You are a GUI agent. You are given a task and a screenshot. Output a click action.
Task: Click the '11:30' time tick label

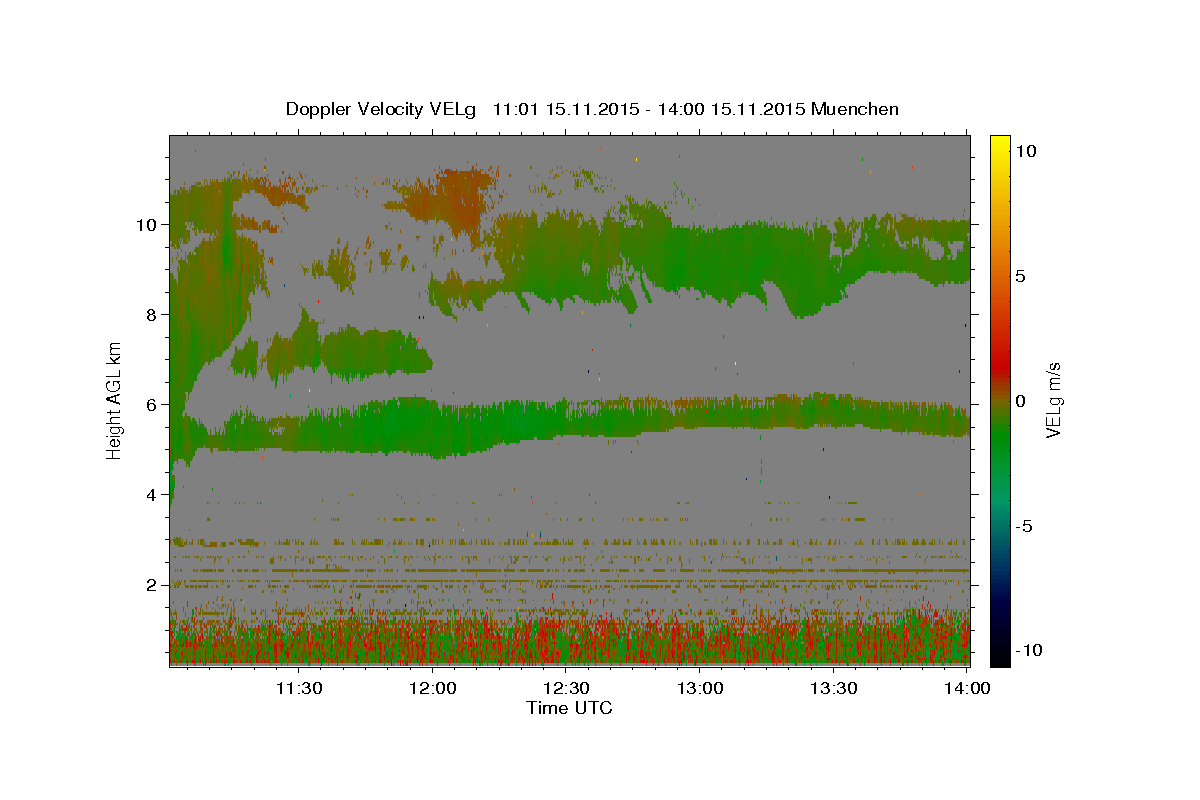pyautogui.click(x=299, y=688)
